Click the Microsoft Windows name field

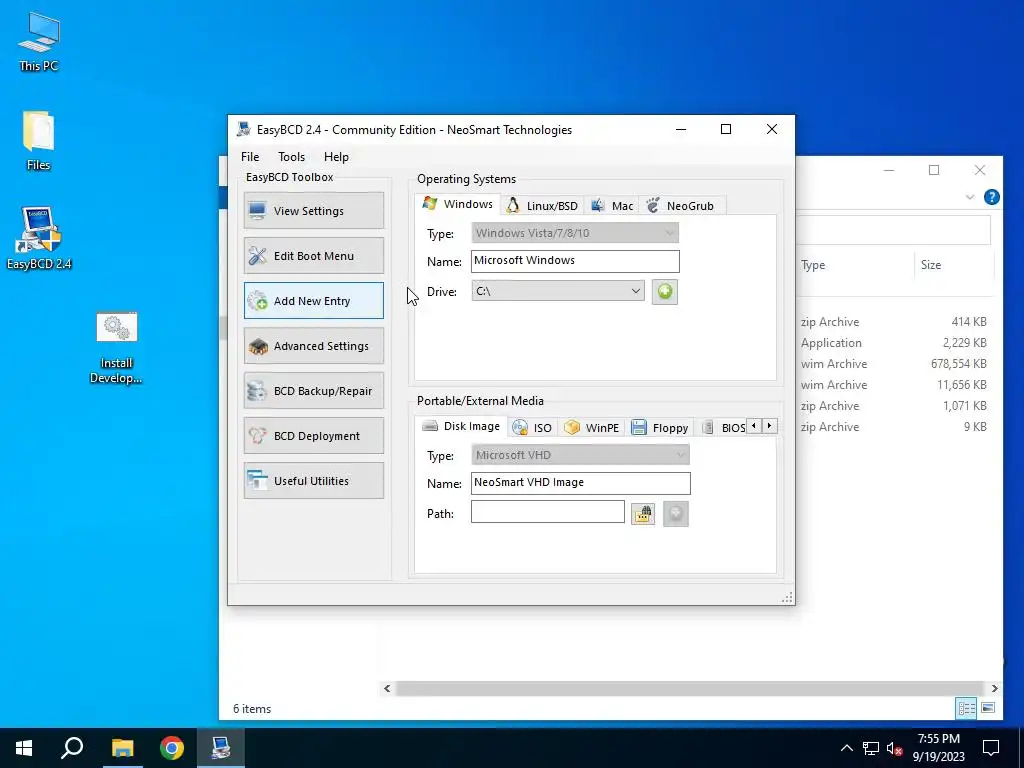575,261
